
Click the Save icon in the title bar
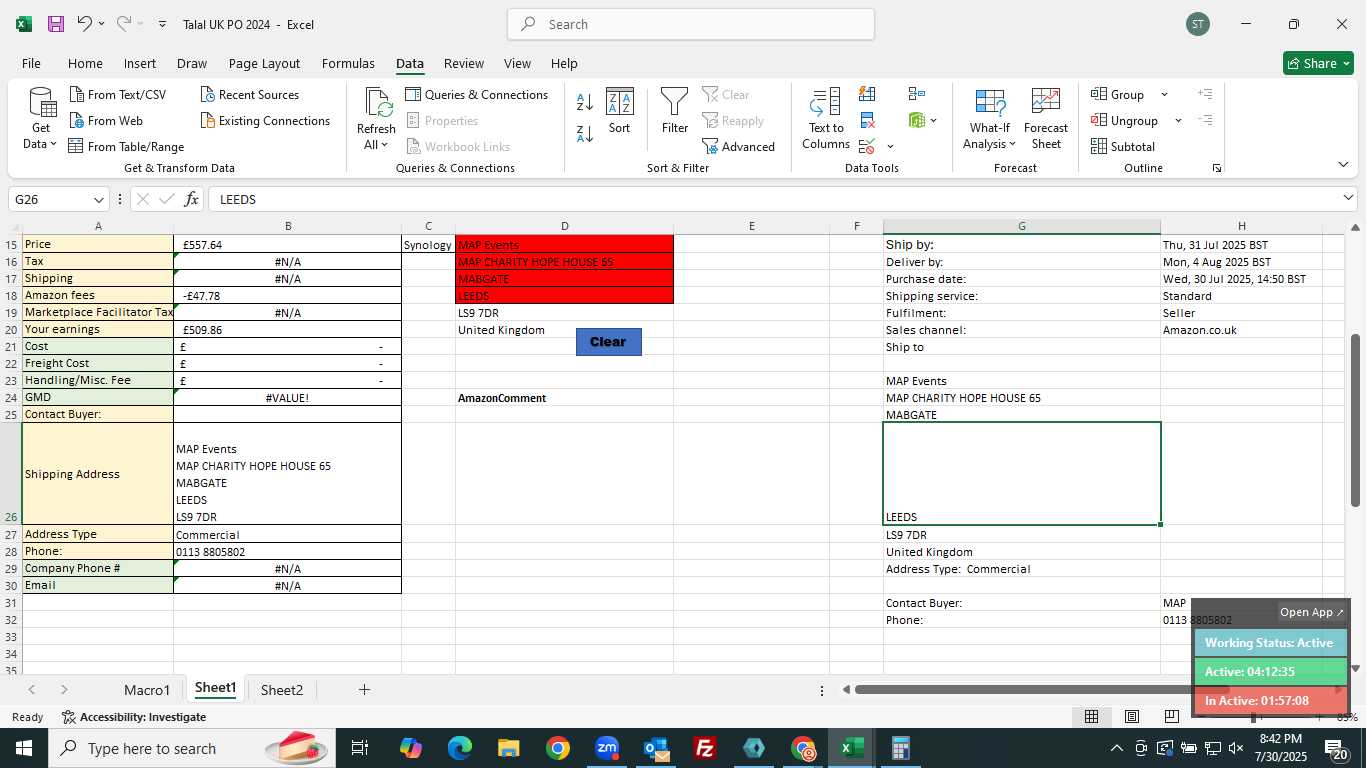[x=56, y=24]
